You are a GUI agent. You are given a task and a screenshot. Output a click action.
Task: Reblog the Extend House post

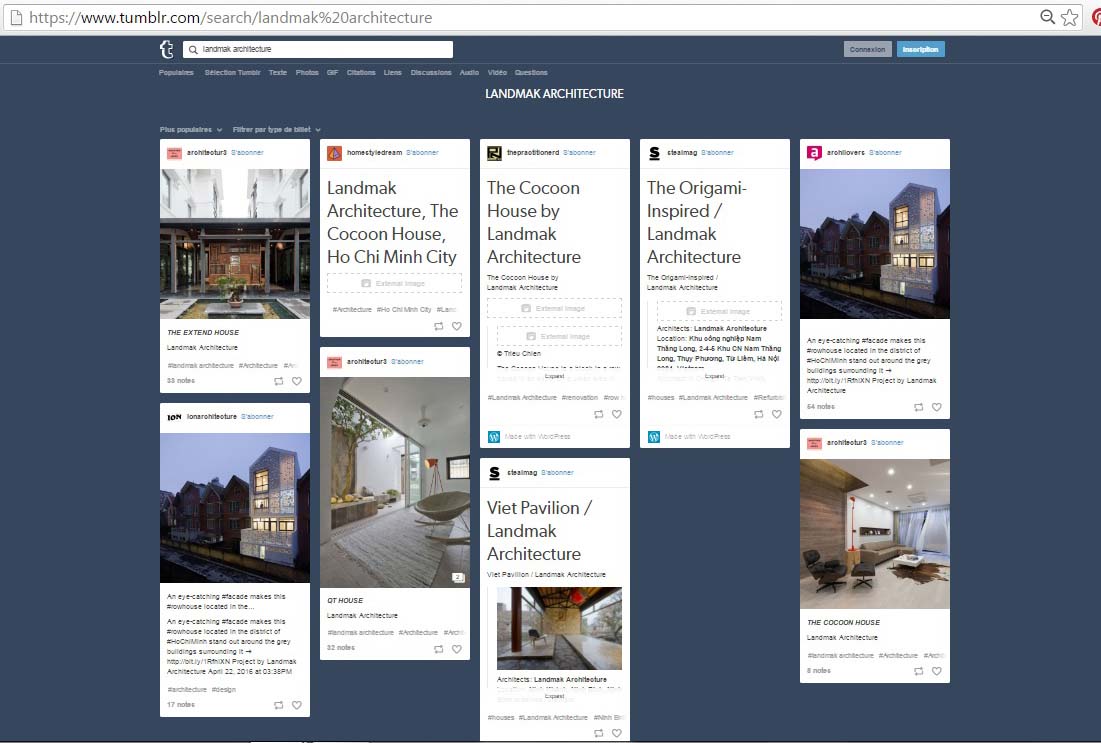pyautogui.click(x=279, y=381)
